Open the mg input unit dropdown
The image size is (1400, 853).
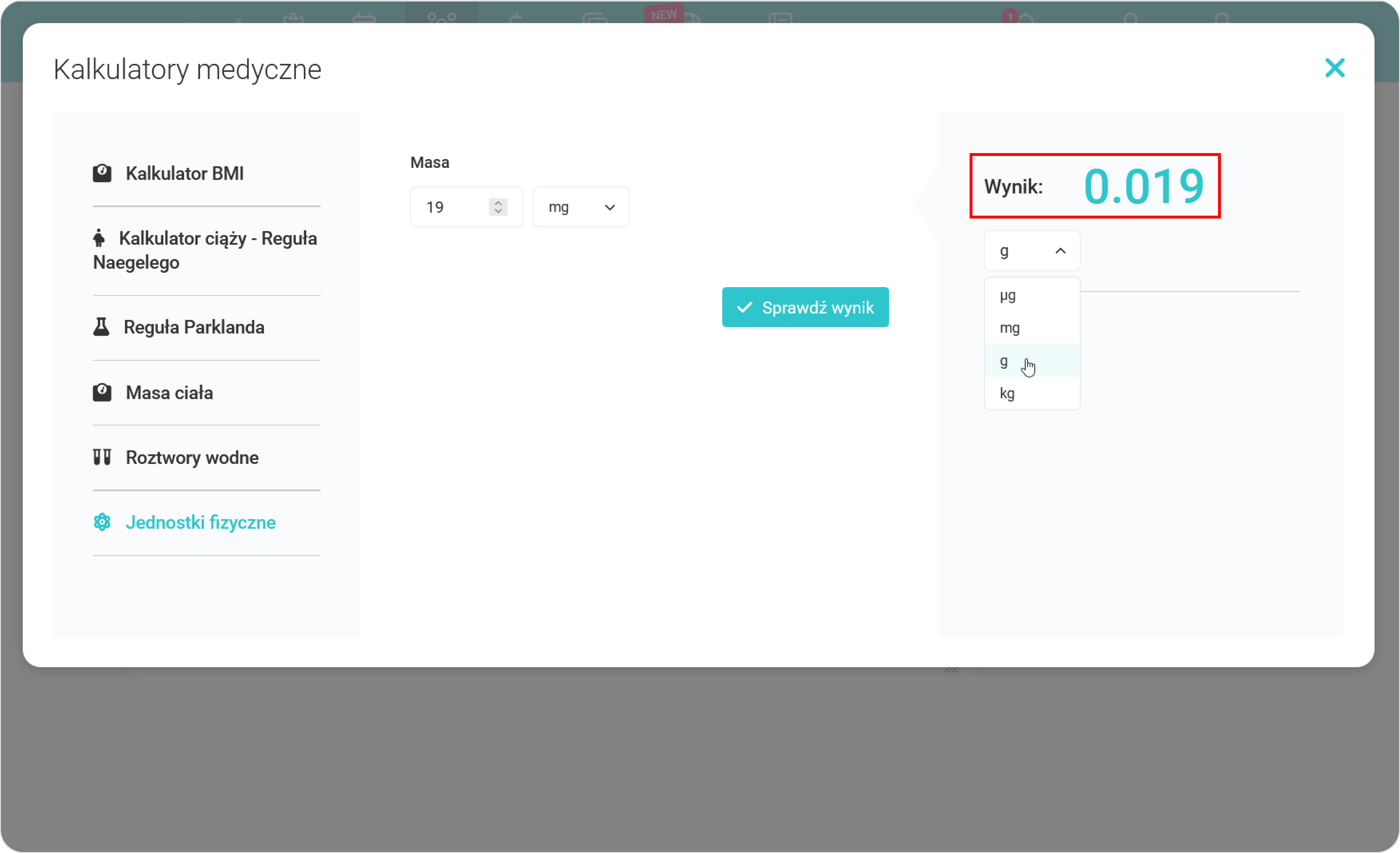[x=581, y=207]
